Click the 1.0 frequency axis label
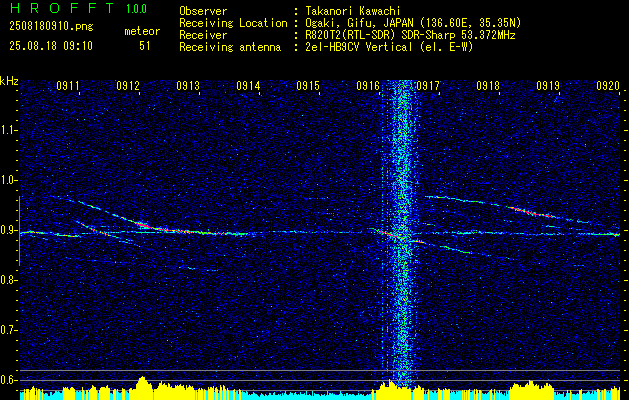The height and width of the screenshot is (400, 629). [x=9, y=180]
